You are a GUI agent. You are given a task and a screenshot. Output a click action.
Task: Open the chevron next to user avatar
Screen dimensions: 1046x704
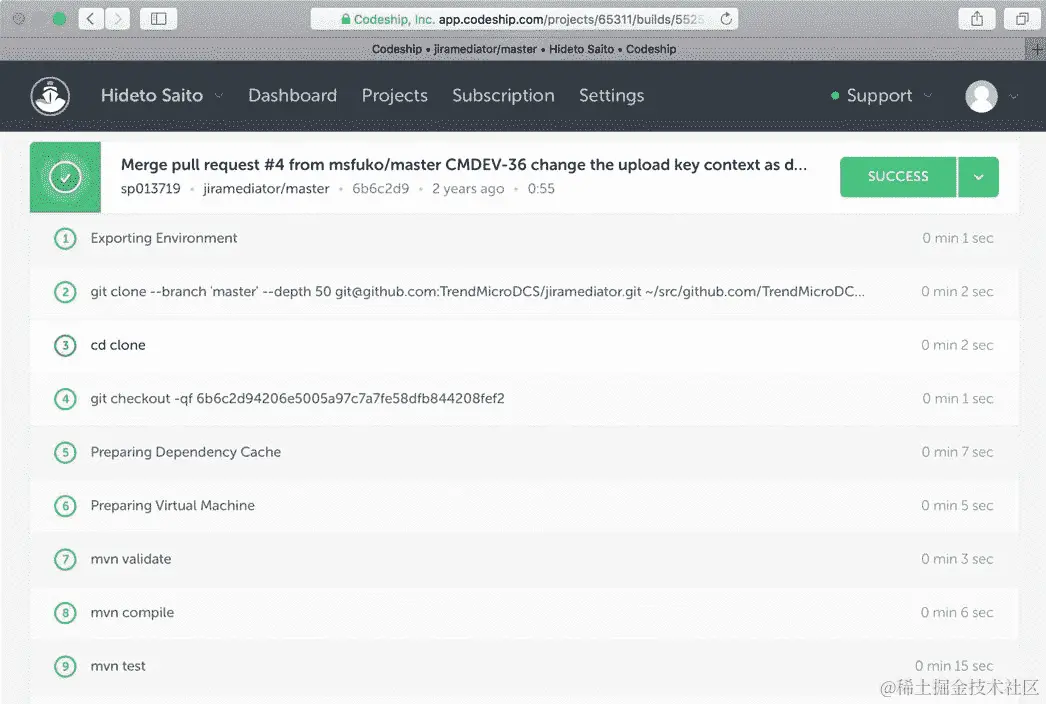pyautogui.click(x=1013, y=96)
